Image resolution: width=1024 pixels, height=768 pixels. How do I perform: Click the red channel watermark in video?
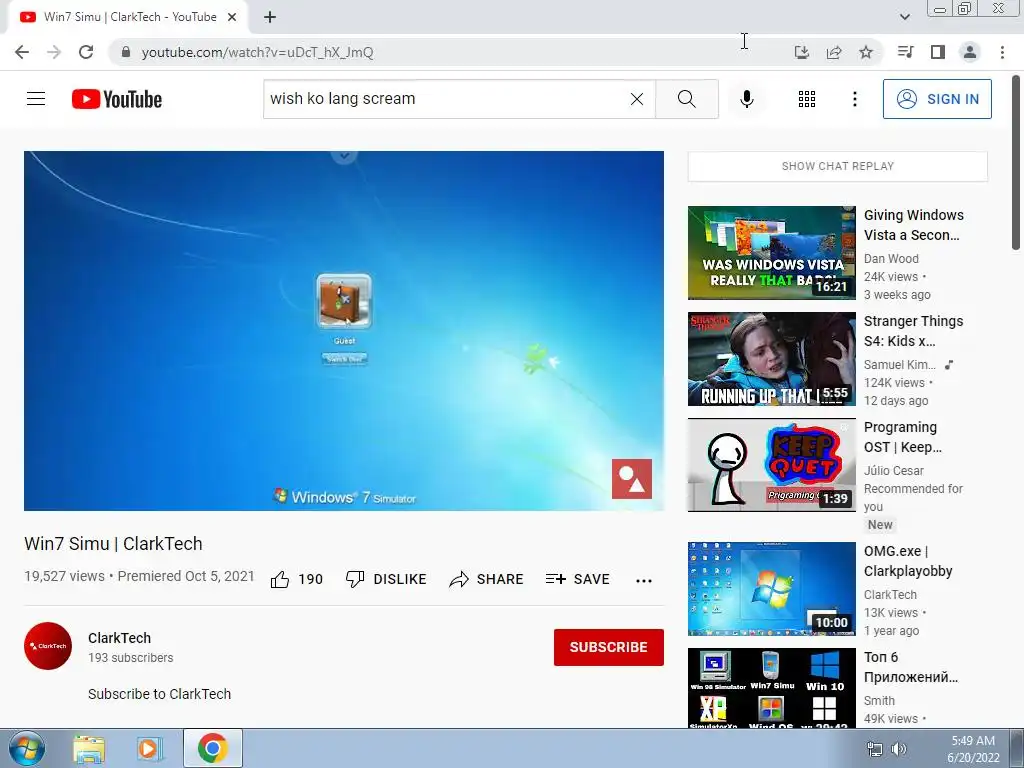(632, 479)
